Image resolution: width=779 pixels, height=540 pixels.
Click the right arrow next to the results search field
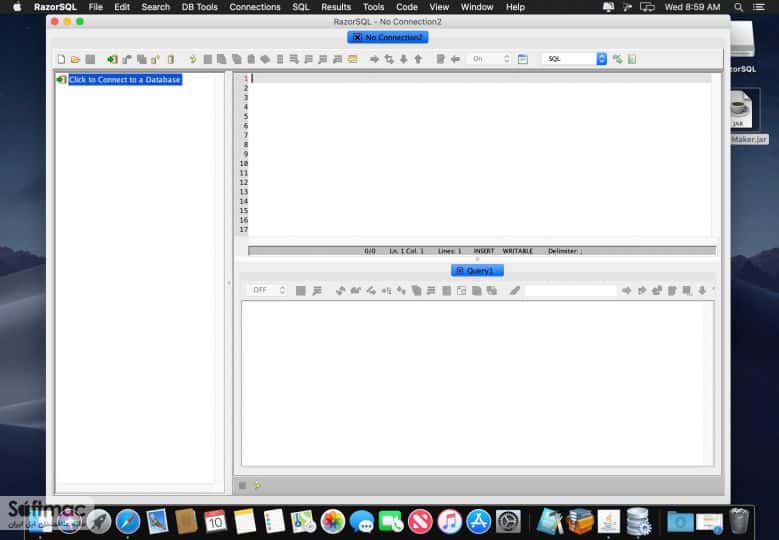626,290
